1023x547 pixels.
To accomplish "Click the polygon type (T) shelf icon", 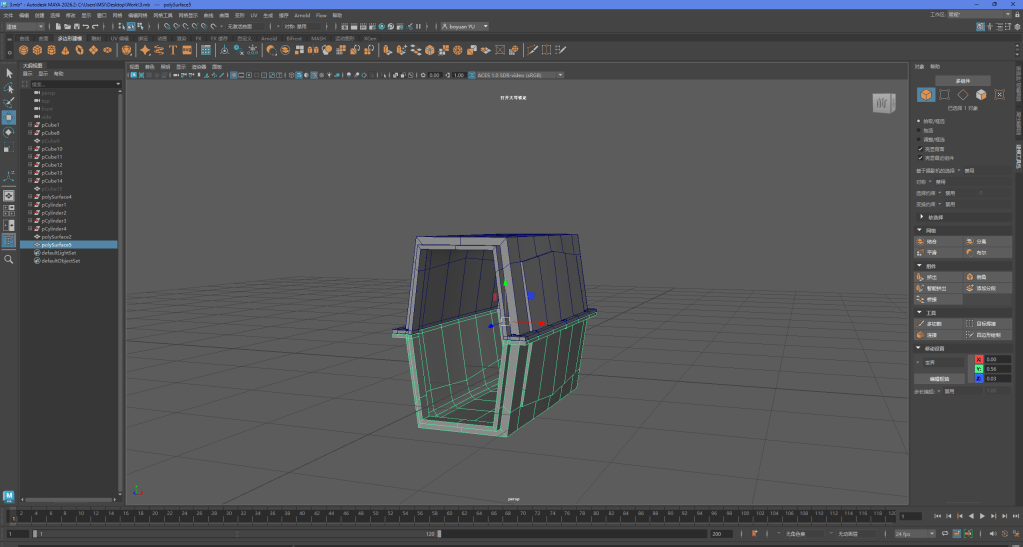I will click(x=173, y=49).
